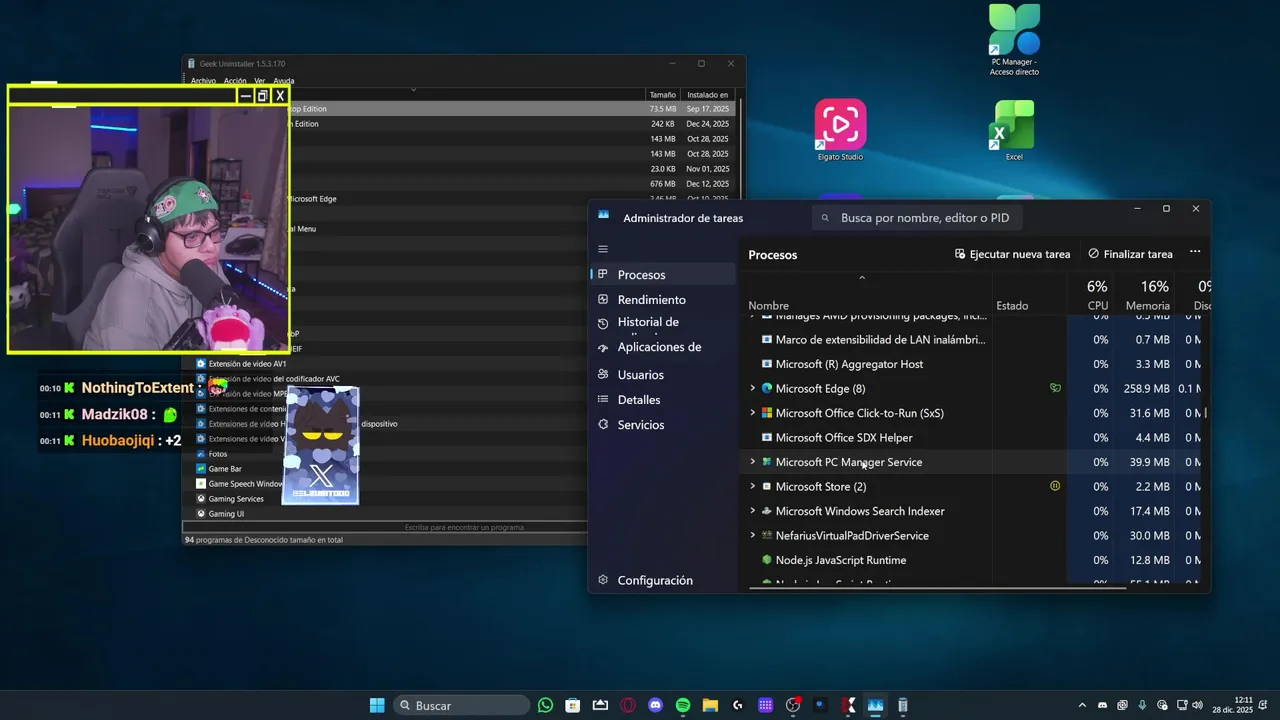Select Gaming UI in Geek Uninstaller

tap(226, 514)
